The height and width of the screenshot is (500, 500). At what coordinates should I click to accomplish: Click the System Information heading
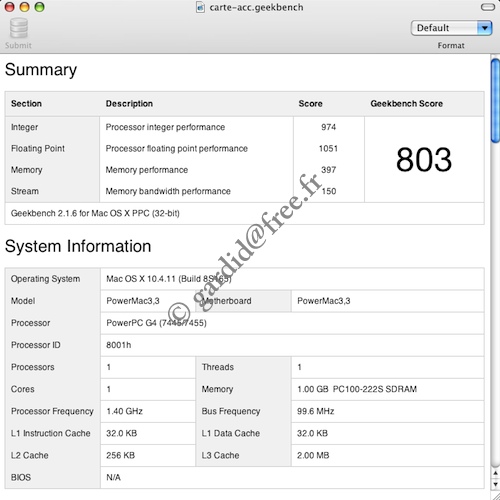pyautogui.click(x=78, y=246)
